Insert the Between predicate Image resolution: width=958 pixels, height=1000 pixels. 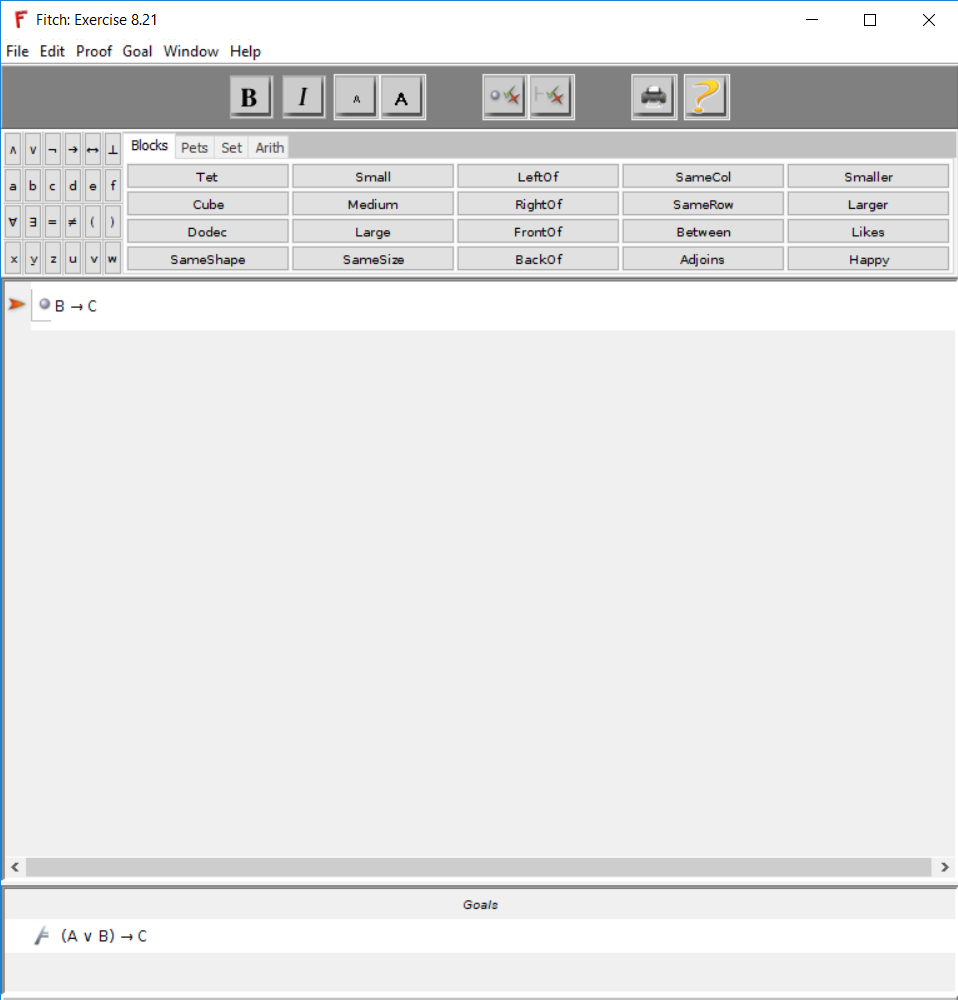tap(702, 231)
